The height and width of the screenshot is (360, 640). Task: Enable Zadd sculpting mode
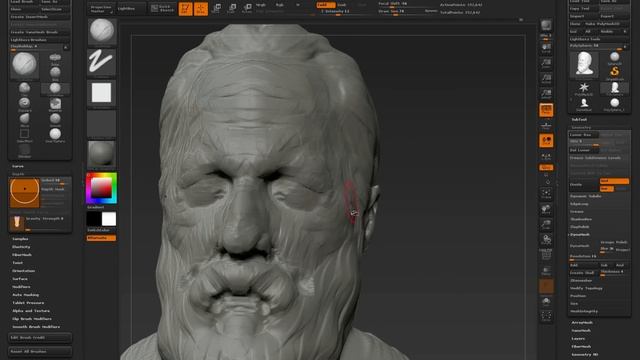[x=326, y=5]
